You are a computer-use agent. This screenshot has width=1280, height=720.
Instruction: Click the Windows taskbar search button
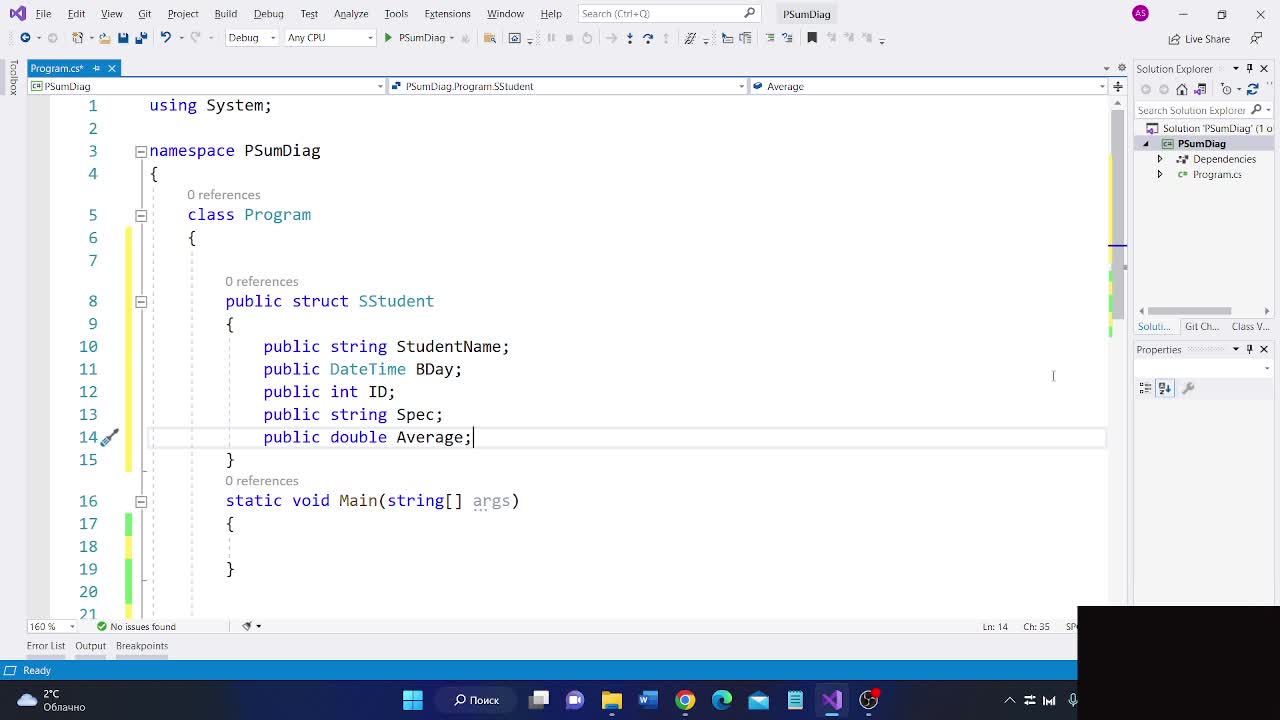point(477,700)
